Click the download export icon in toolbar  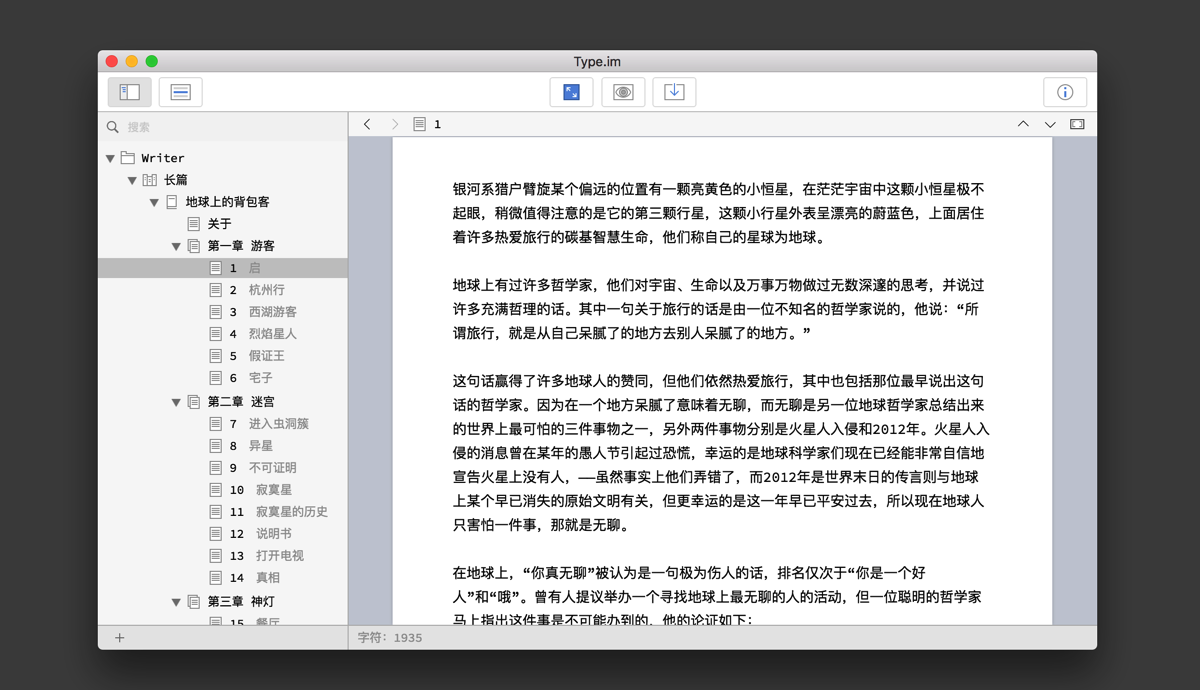(x=674, y=92)
